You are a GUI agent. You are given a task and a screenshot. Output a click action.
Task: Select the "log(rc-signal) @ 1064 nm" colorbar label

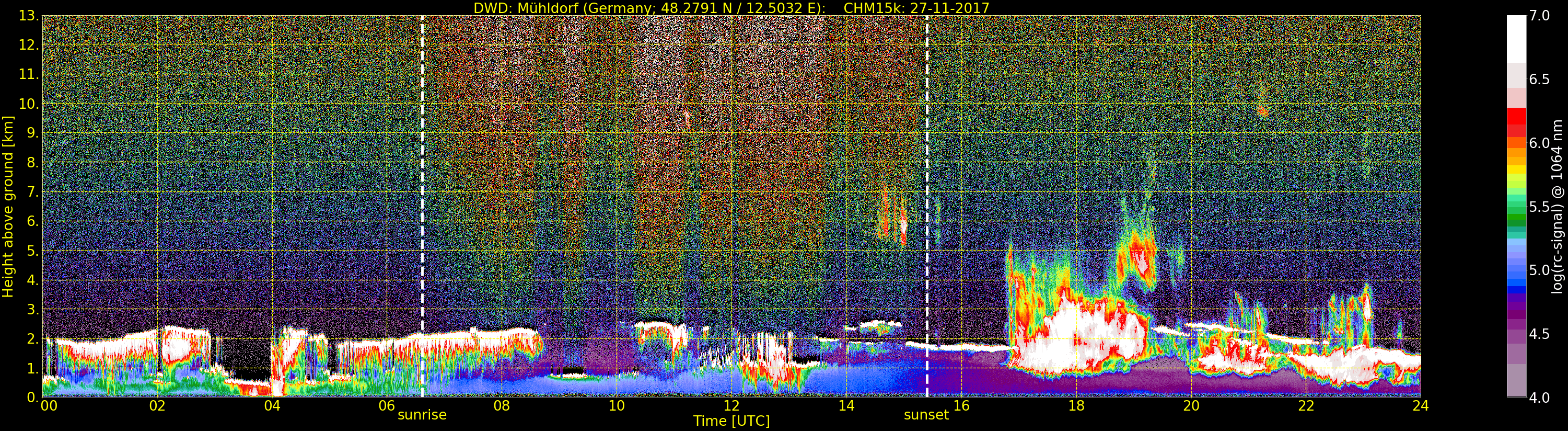pos(1558,206)
